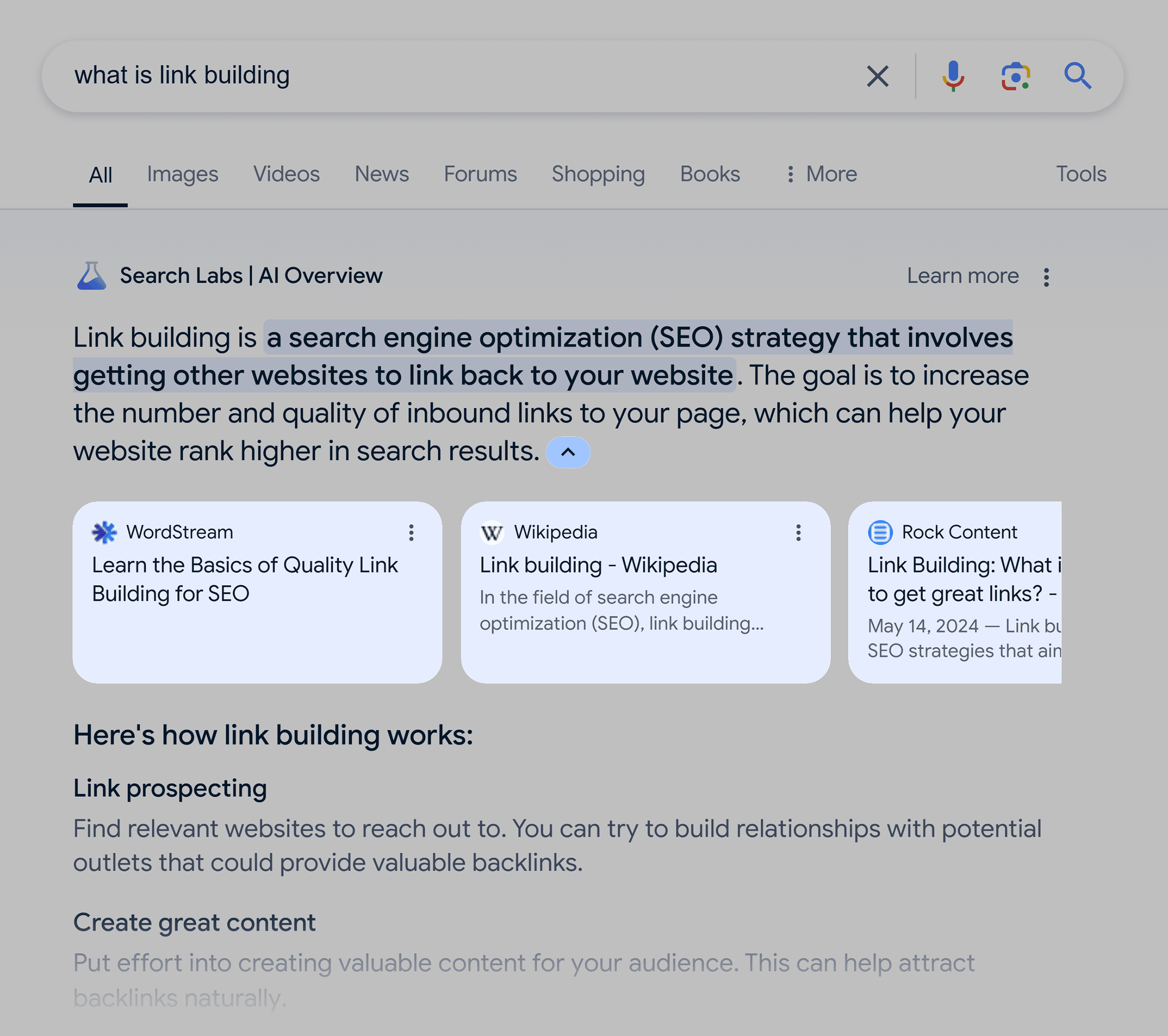This screenshot has width=1168, height=1036.
Task: Open the Shopping results tab
Action: click(598, 174)
